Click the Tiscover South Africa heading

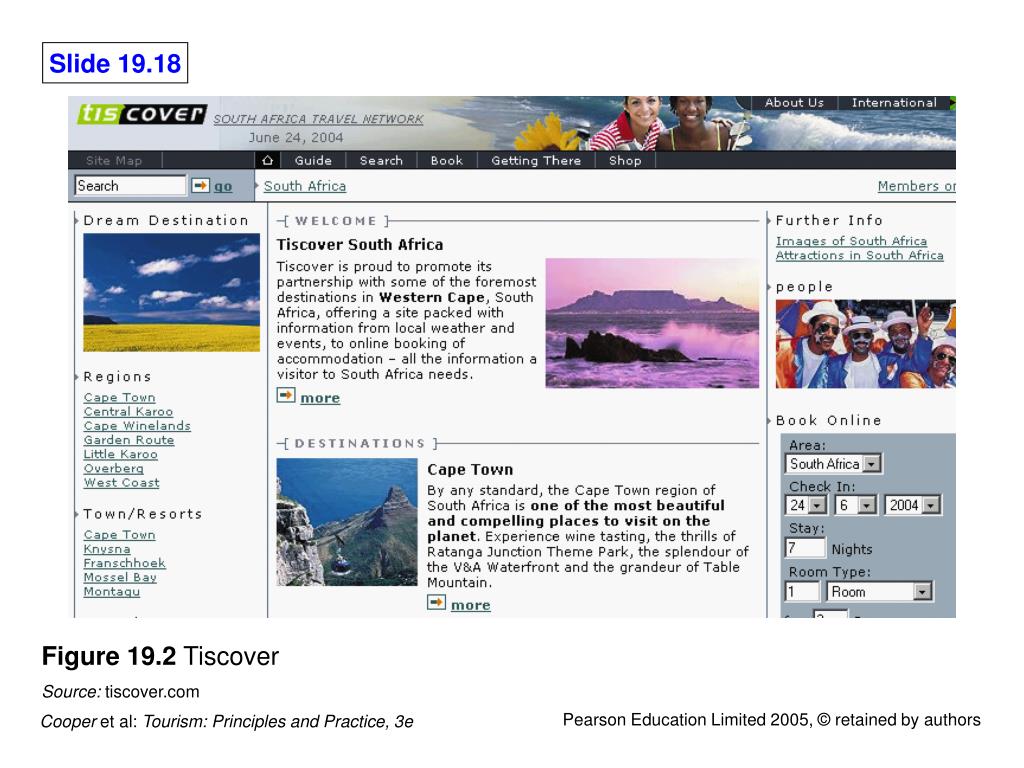tap(360, 244)
